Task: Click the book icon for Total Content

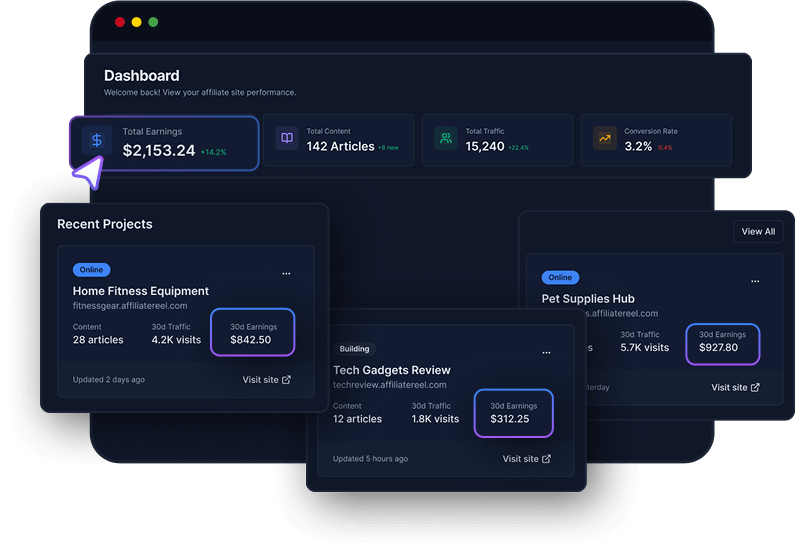Action: (287, 138)
